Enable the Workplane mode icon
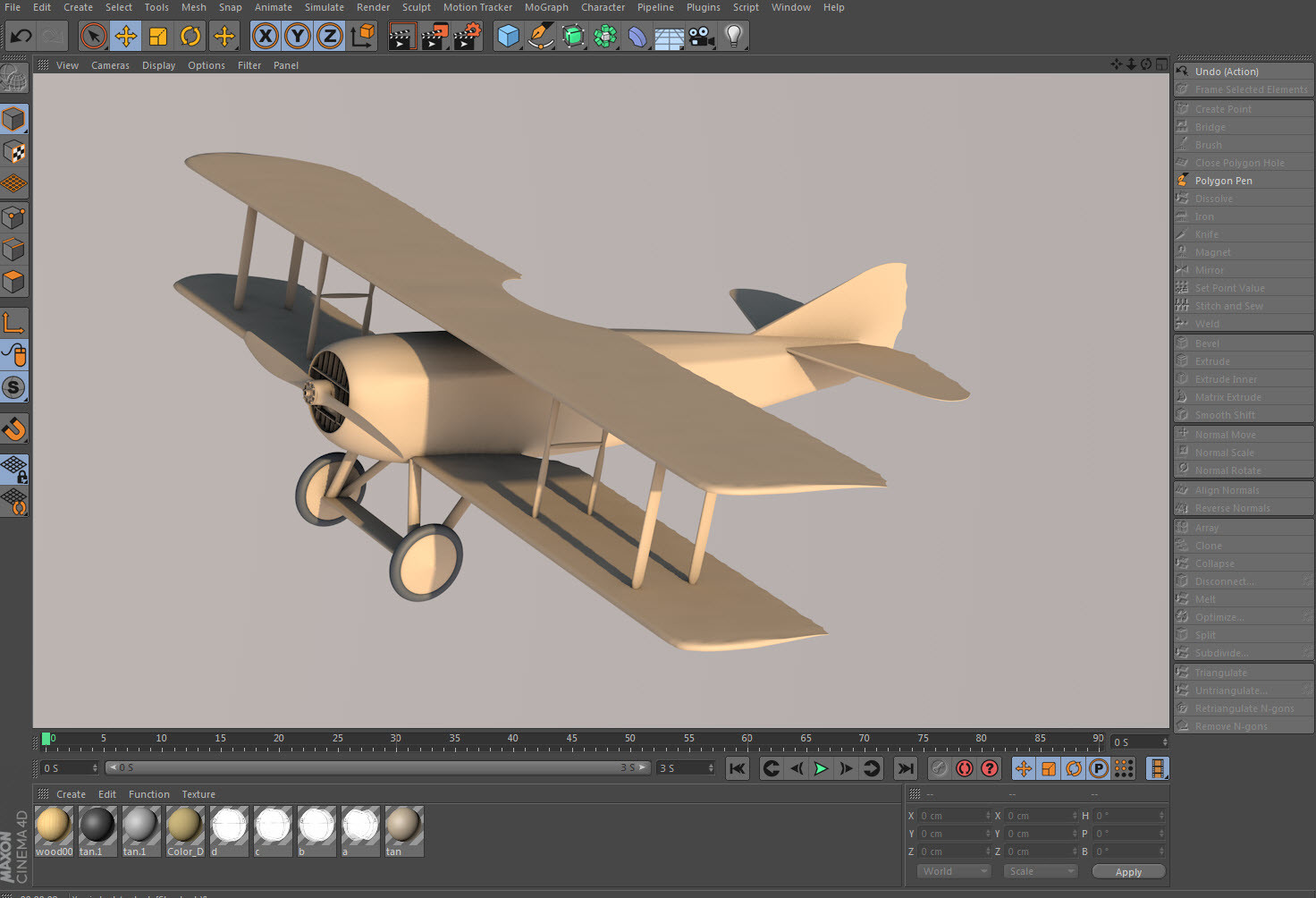The height and width of the screenshot is (898, 1316). (13, 183)
